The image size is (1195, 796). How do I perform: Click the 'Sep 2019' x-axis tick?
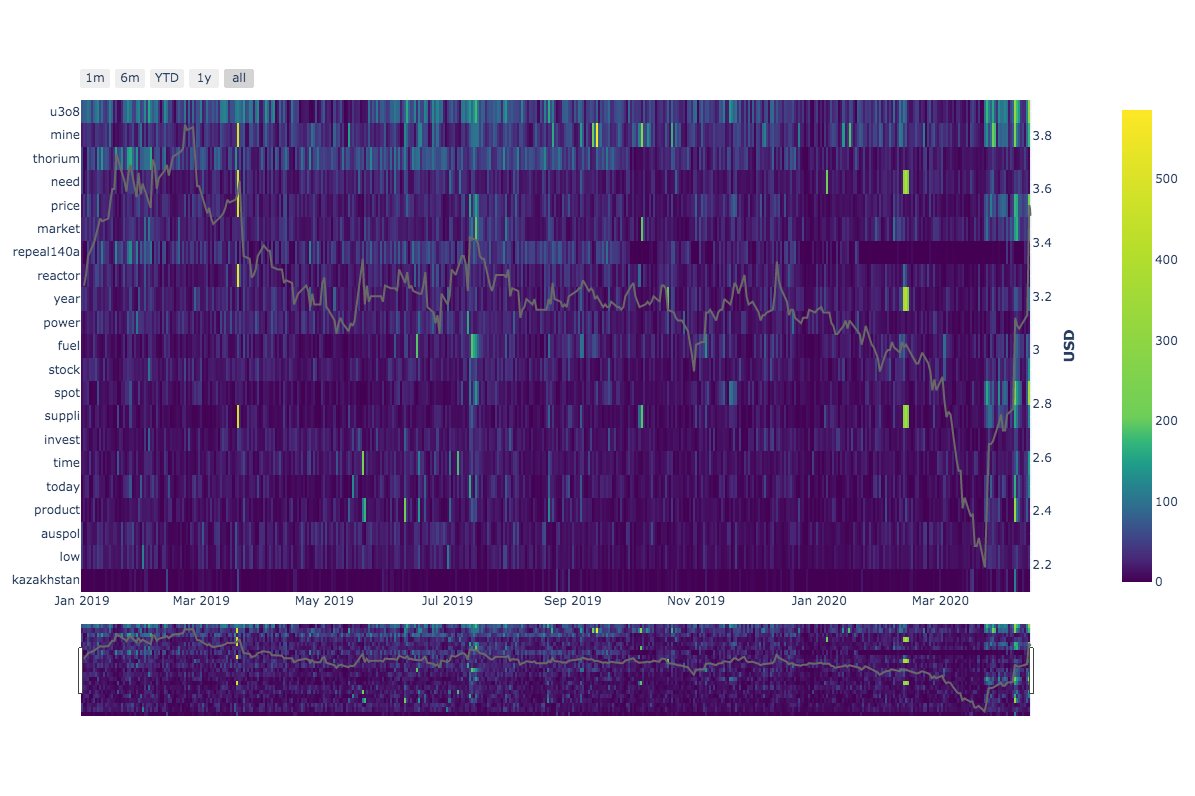pyautogui.click(x=572, y=601)
